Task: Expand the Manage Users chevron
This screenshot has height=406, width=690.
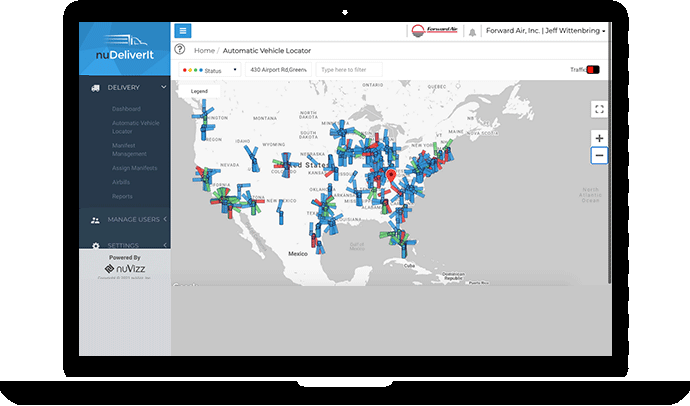Action: point(165,219)
